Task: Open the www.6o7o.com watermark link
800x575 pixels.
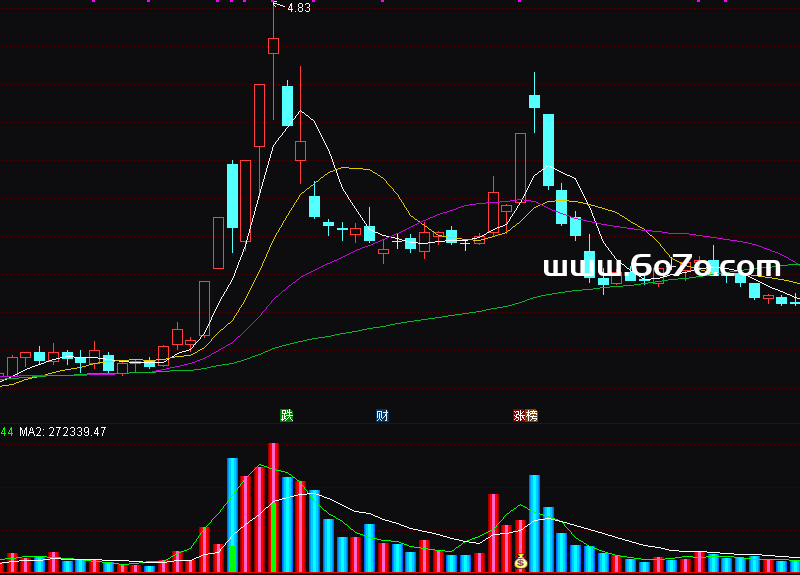Action: [x=661, y=267]
